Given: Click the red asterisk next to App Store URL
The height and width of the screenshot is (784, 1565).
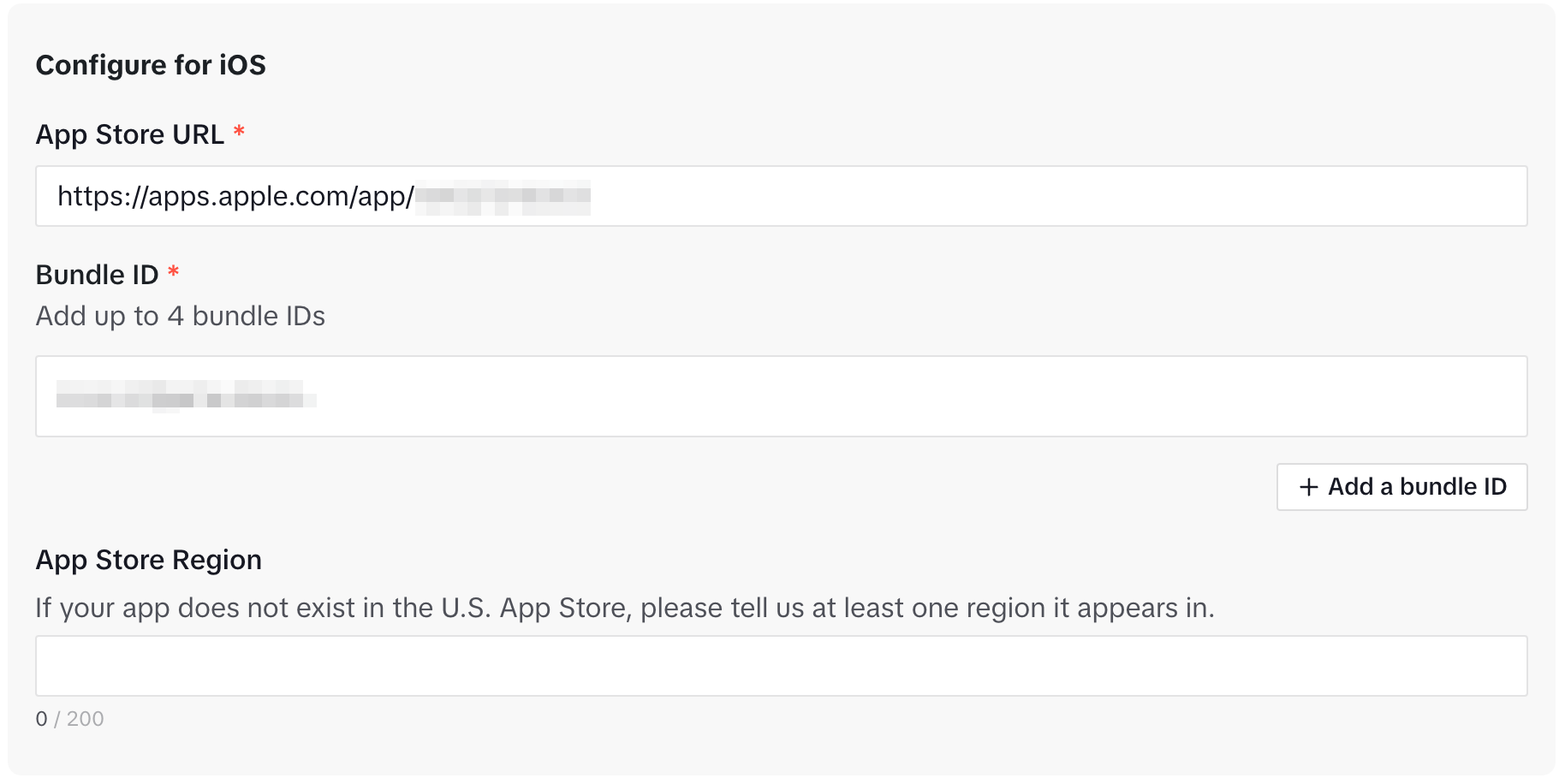Looking at the screenshot, I should (240, 132).
